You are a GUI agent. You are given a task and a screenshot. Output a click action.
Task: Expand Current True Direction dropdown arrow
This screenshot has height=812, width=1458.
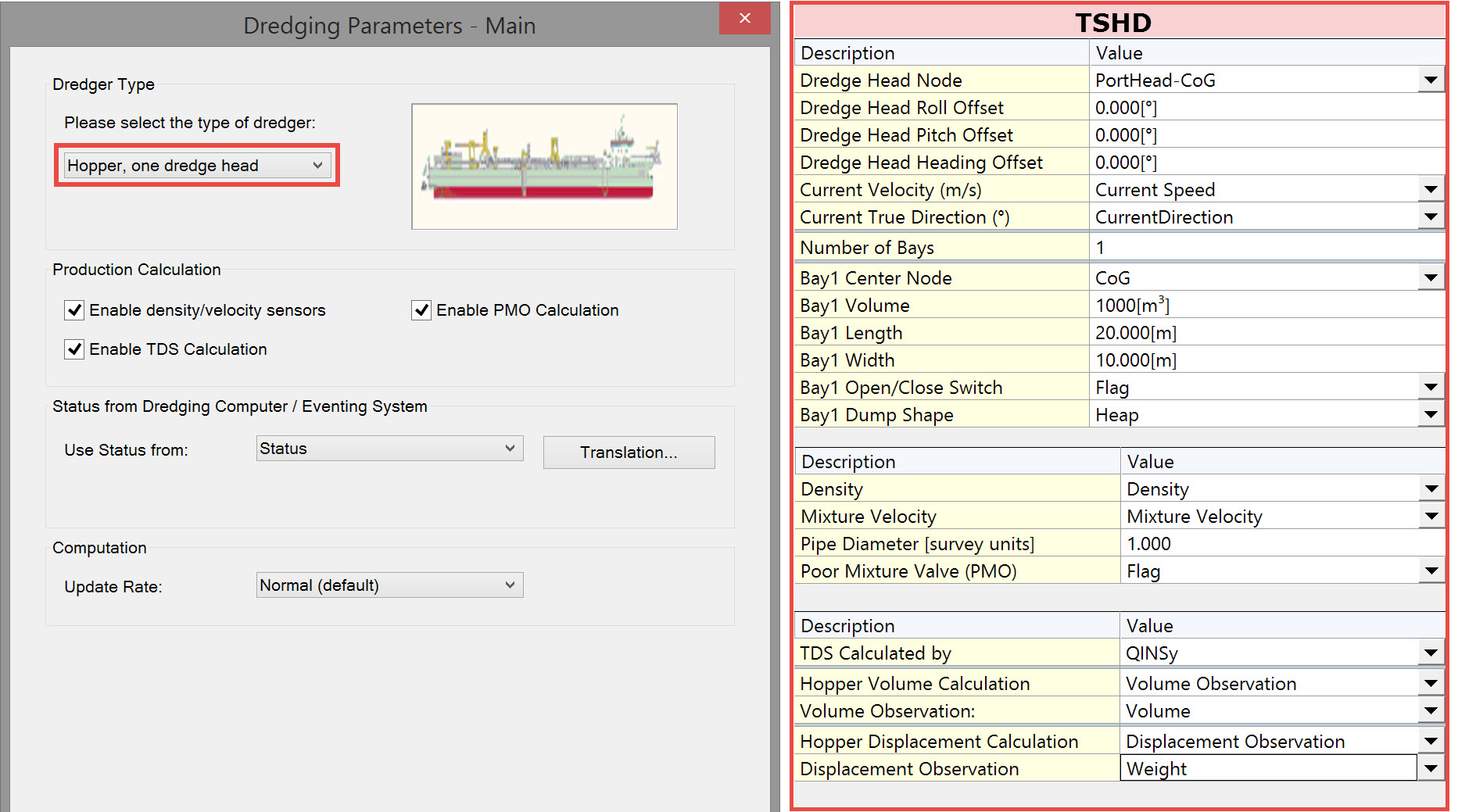[x=1431, y=217]
